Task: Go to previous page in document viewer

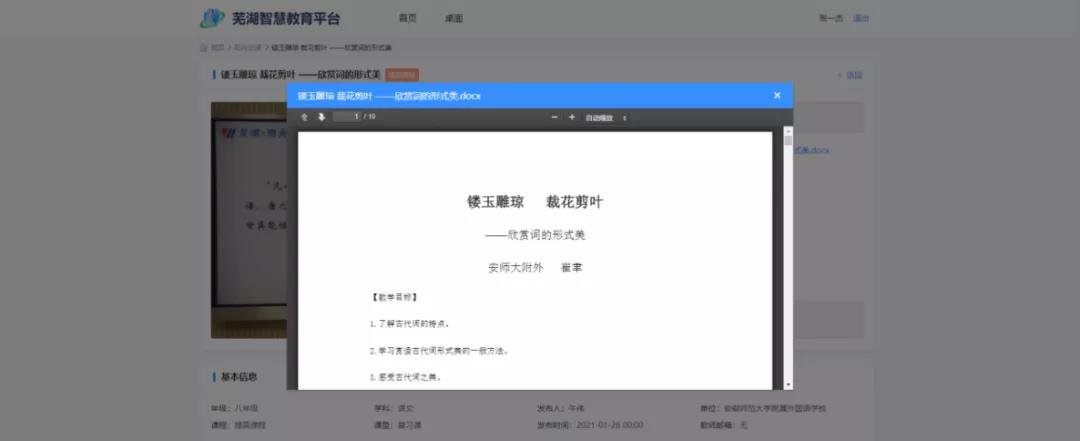Action: (305, 117)
